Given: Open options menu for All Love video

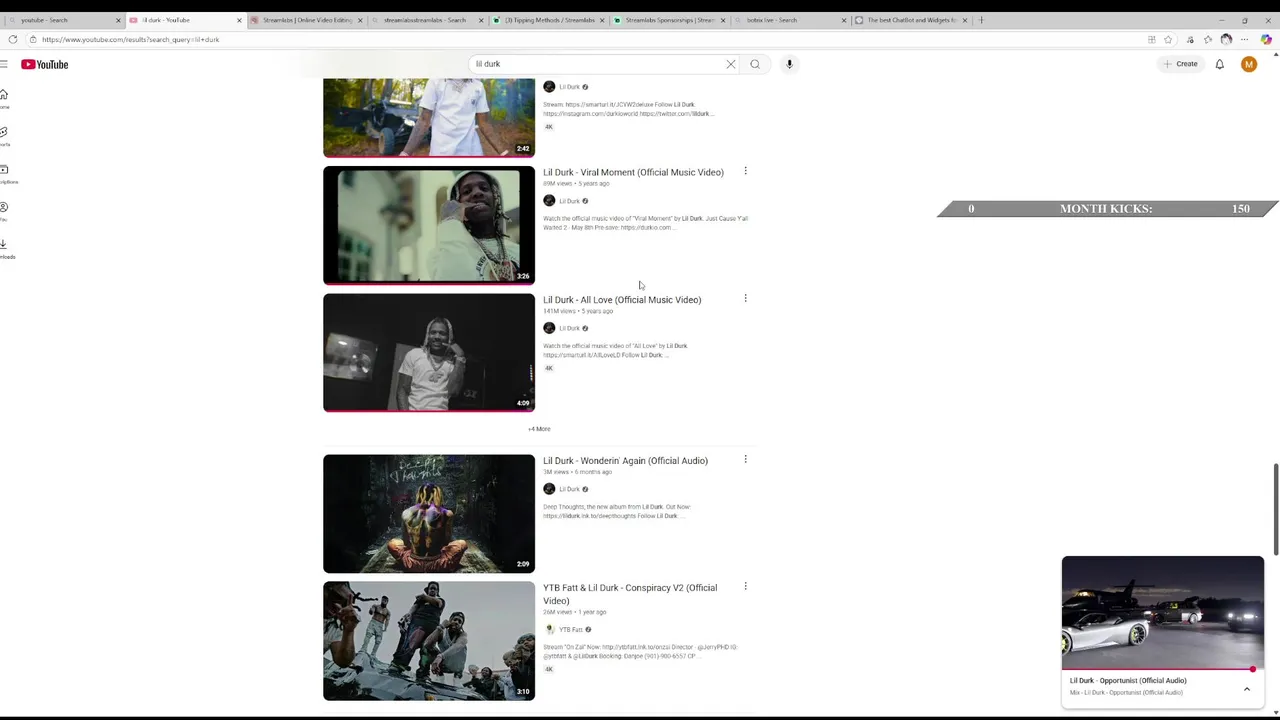Looking at the screenshot, I should coord(745,298).
